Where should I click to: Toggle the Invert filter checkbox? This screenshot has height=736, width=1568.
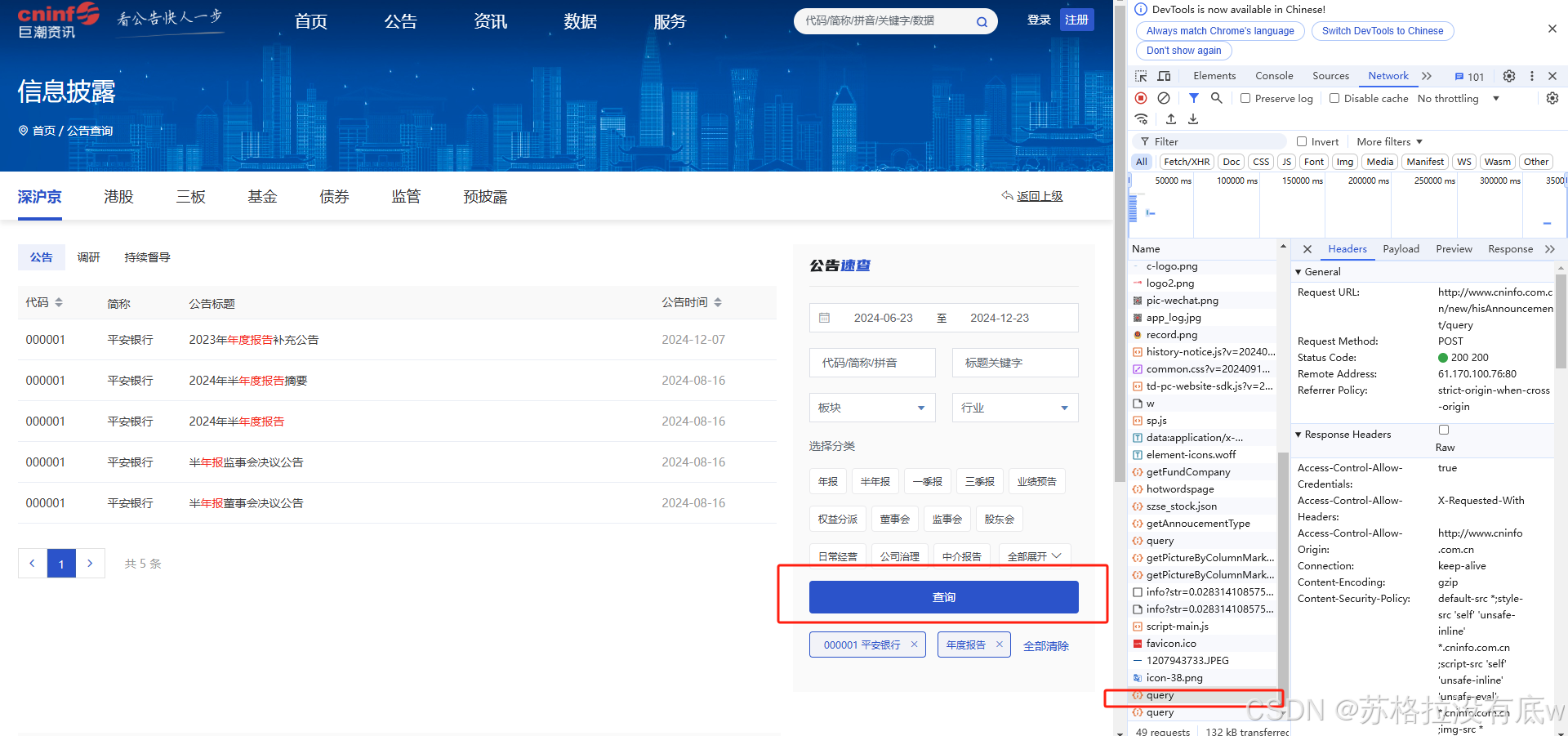(x=1302, y=141)
